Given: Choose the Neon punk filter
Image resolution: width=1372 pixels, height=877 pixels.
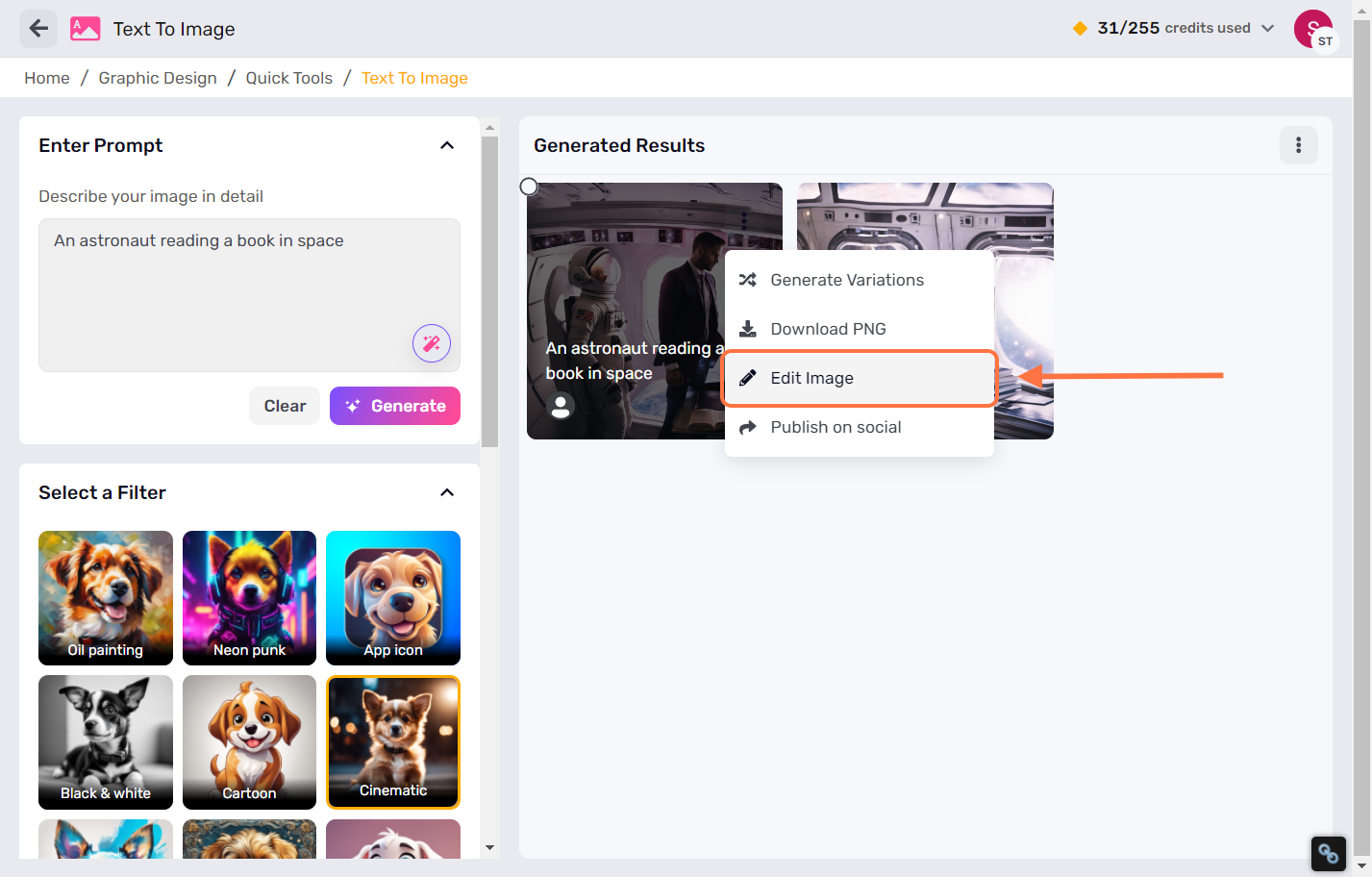Looking at the screenshot, I should coord(249,597).
